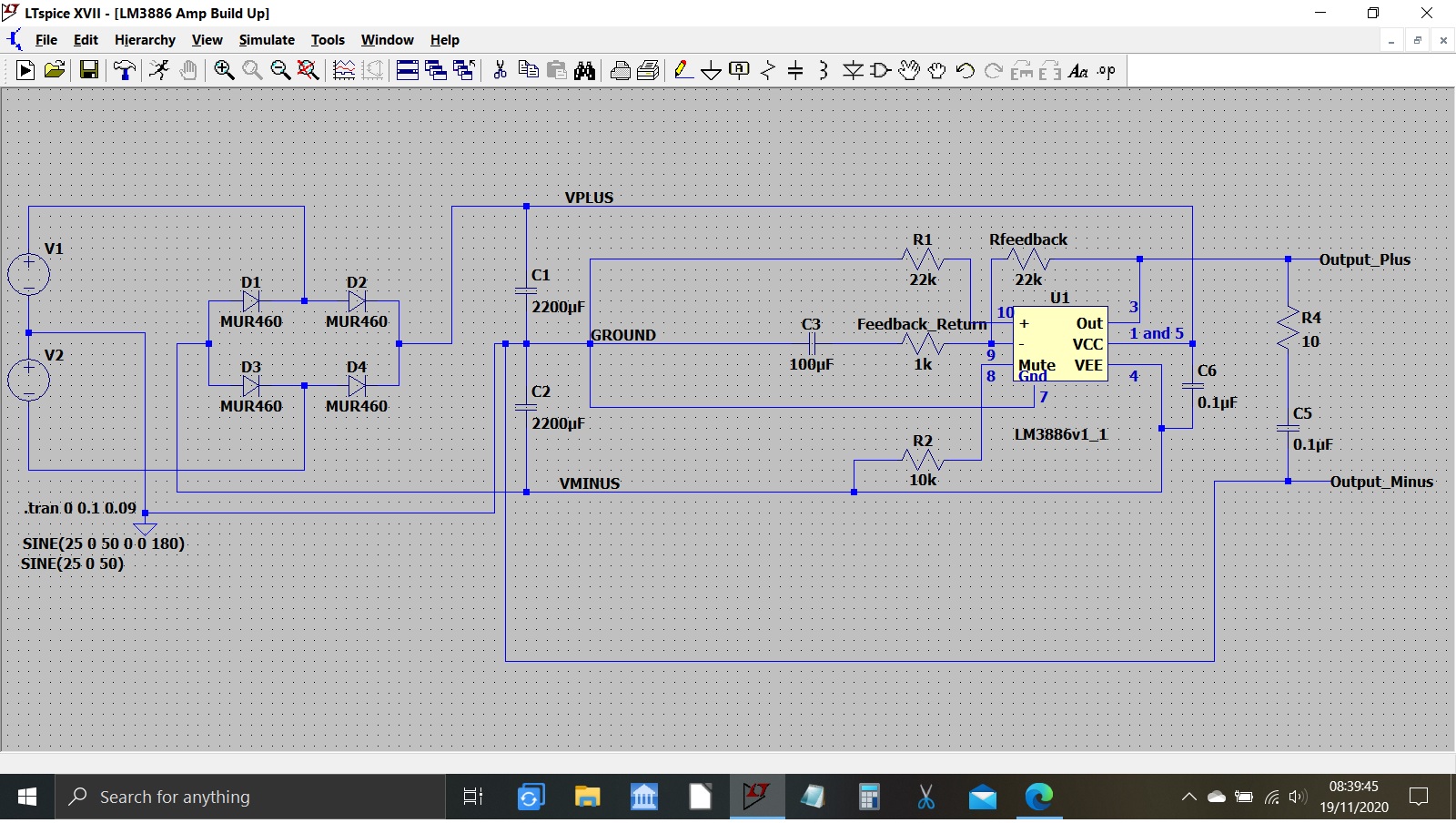This screenshot has height=823, width=1456.
Task: Click the GROUND net label
Action: tap(623, 335)
